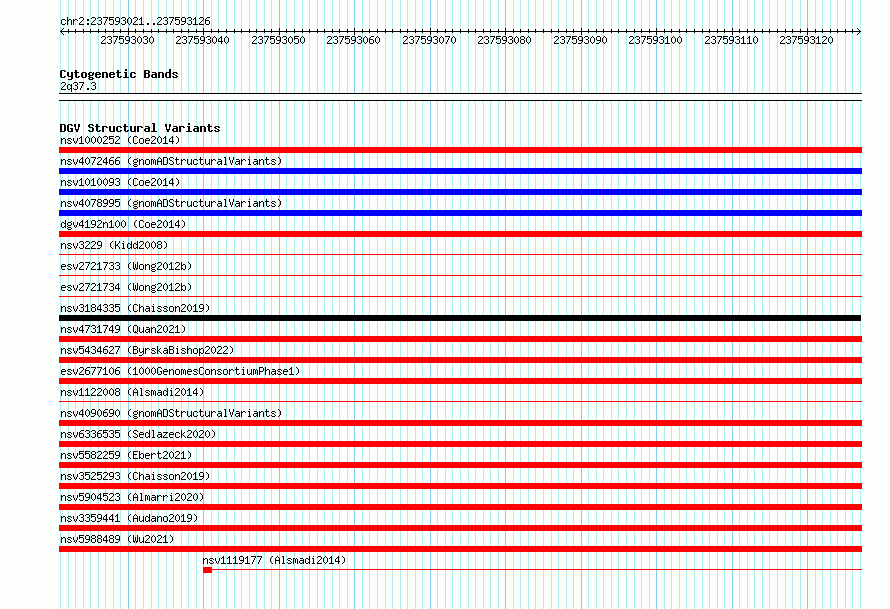The image size is (890, 609).
Task: Click ruler position 237593080
Action: click(x=505, y=40)
